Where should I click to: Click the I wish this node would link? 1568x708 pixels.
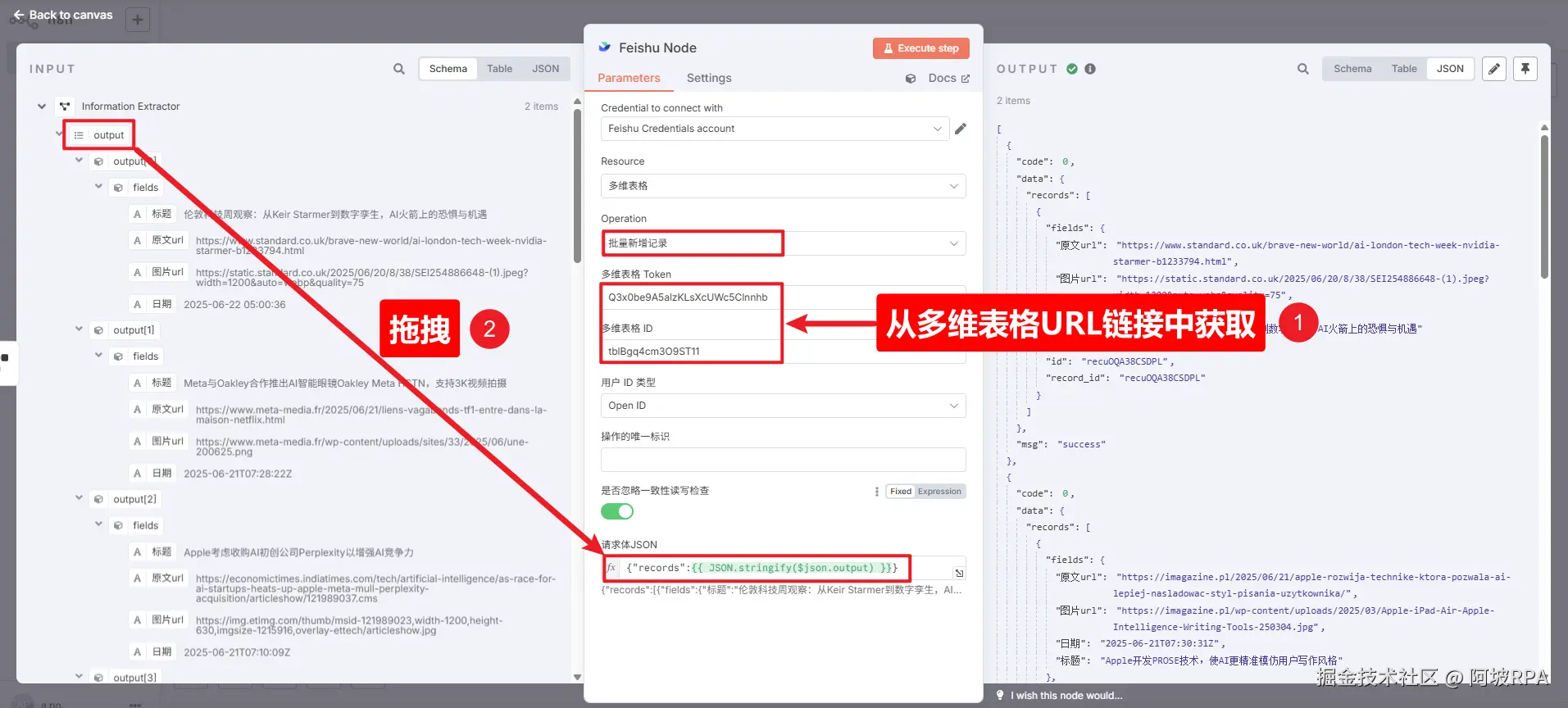tap(1066, 696)
